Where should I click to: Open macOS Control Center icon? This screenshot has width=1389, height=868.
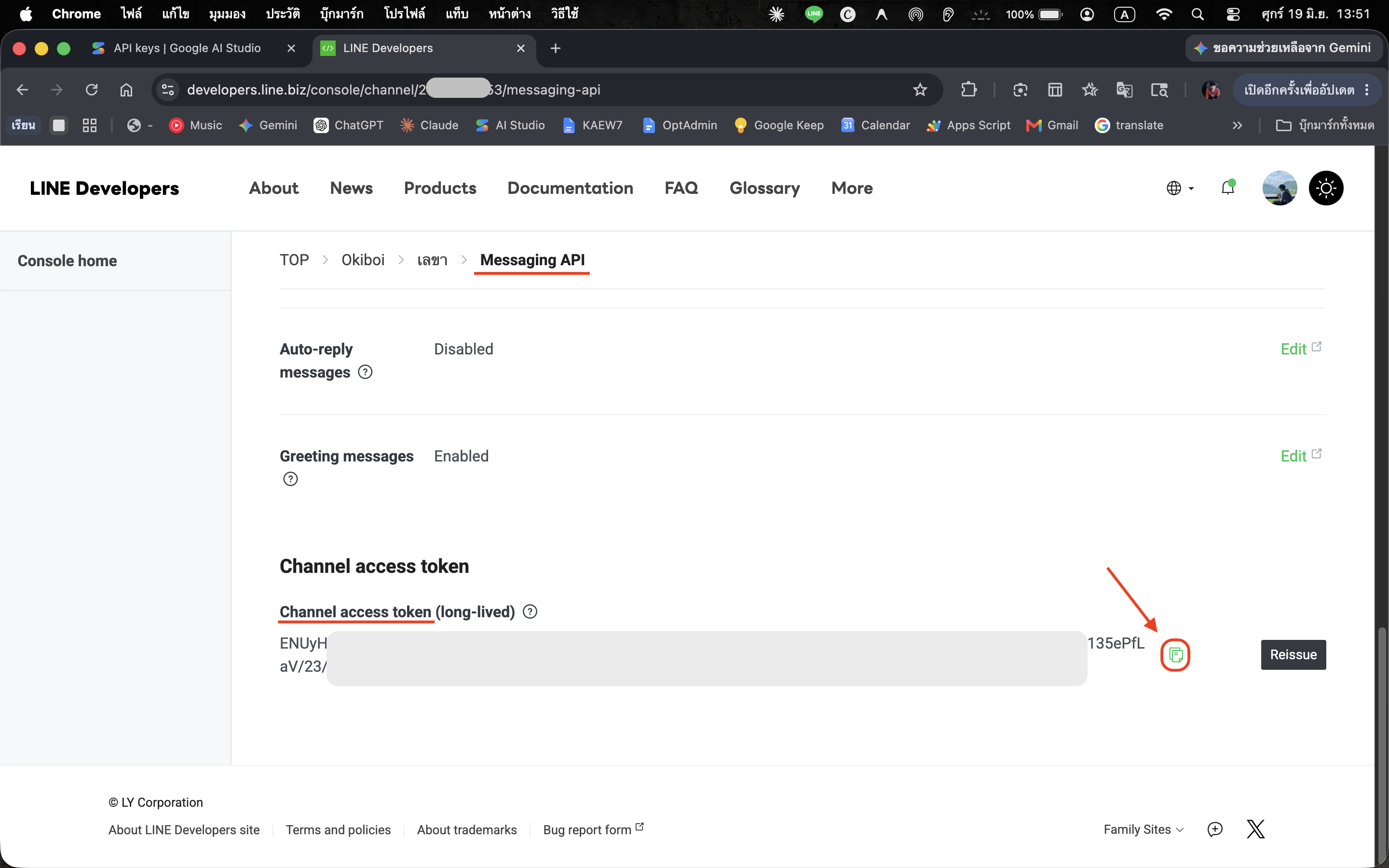click(1232, 14)
